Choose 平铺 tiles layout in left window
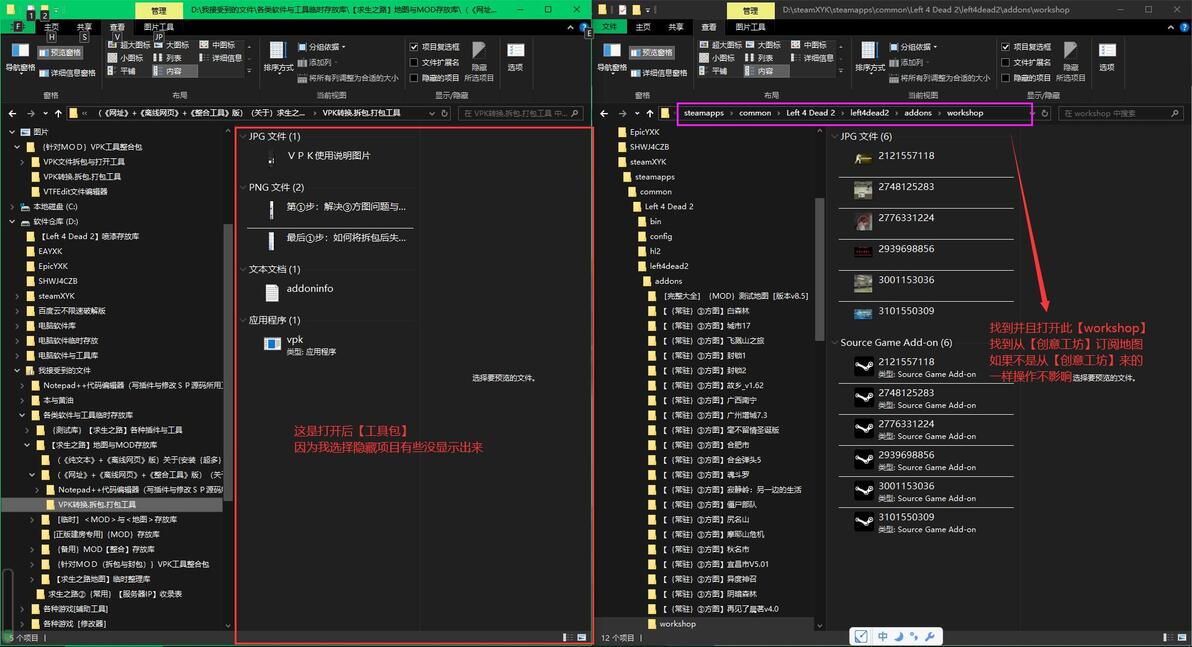Viewport: 1192px width, 647px height. tap(122, 71)
